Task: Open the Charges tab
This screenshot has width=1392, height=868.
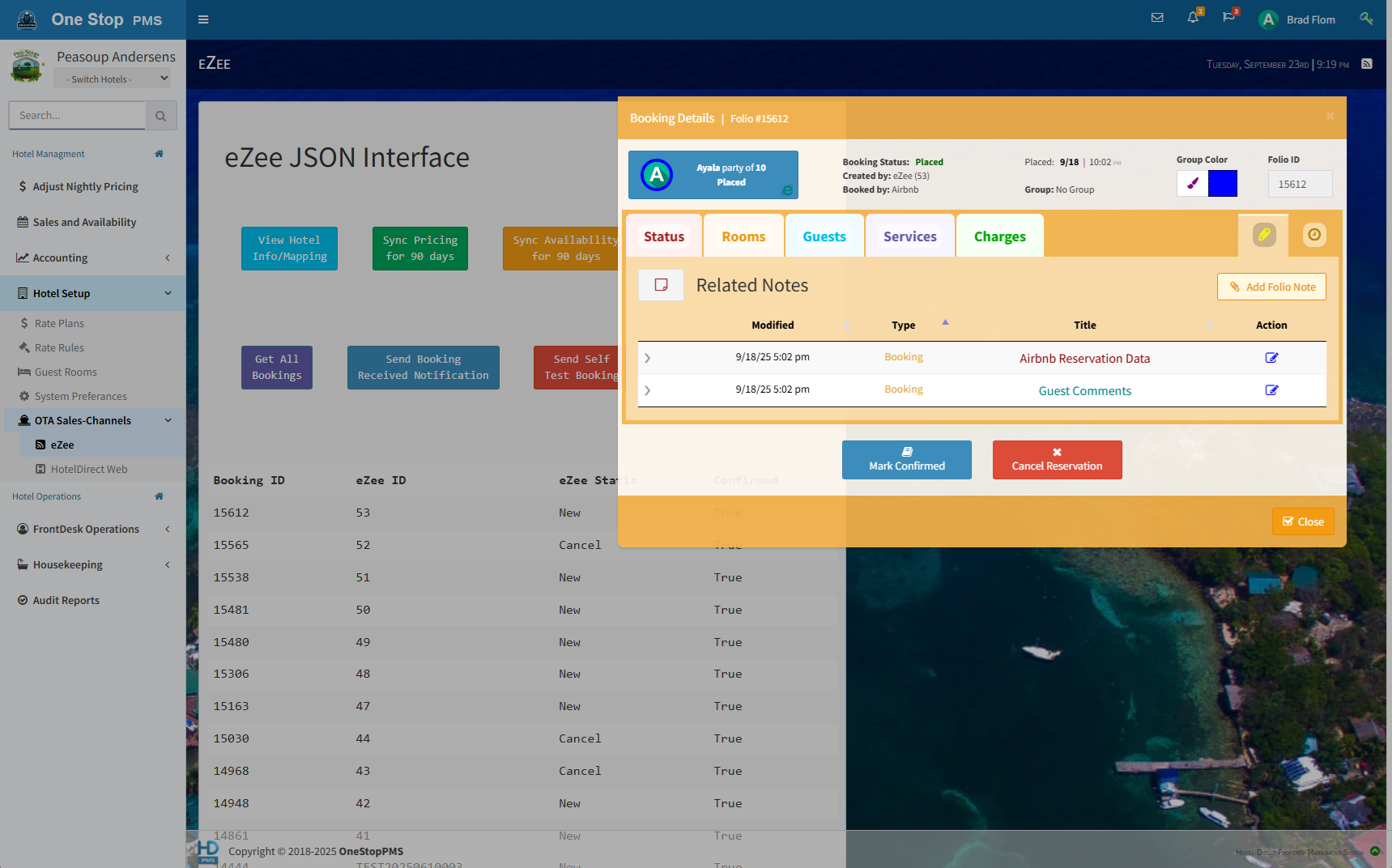Action: [999, 236]
